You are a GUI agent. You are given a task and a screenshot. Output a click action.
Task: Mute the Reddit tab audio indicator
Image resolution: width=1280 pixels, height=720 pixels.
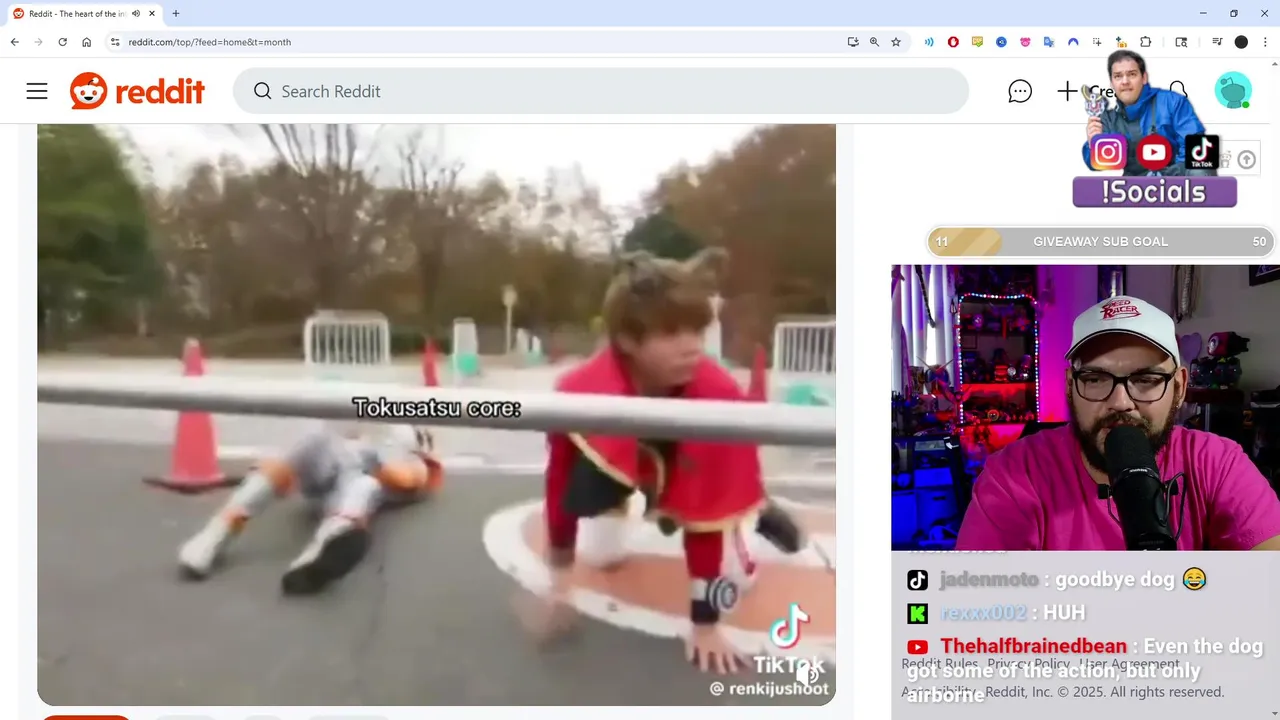pos(136,14)
